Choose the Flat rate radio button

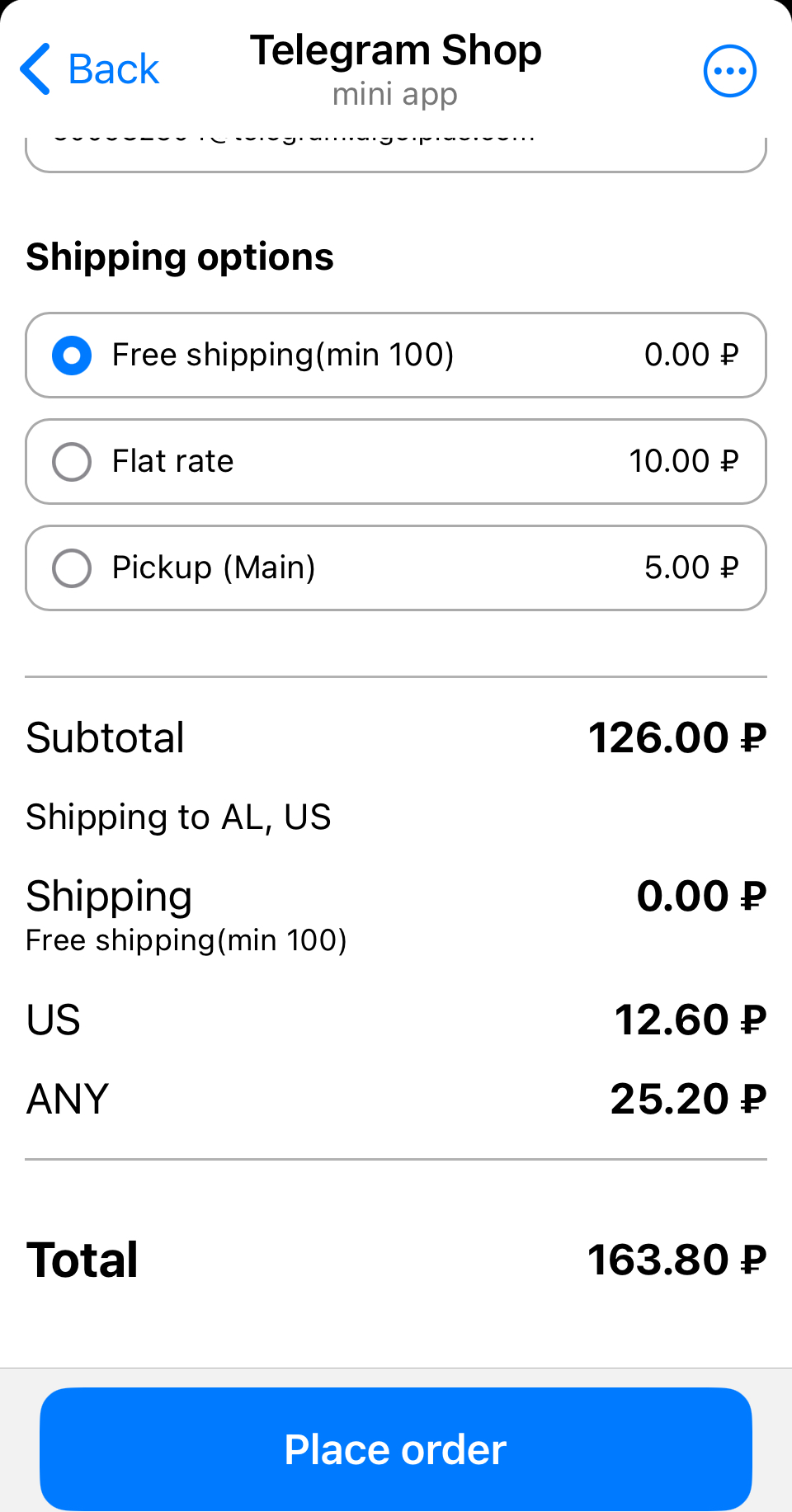72,462
